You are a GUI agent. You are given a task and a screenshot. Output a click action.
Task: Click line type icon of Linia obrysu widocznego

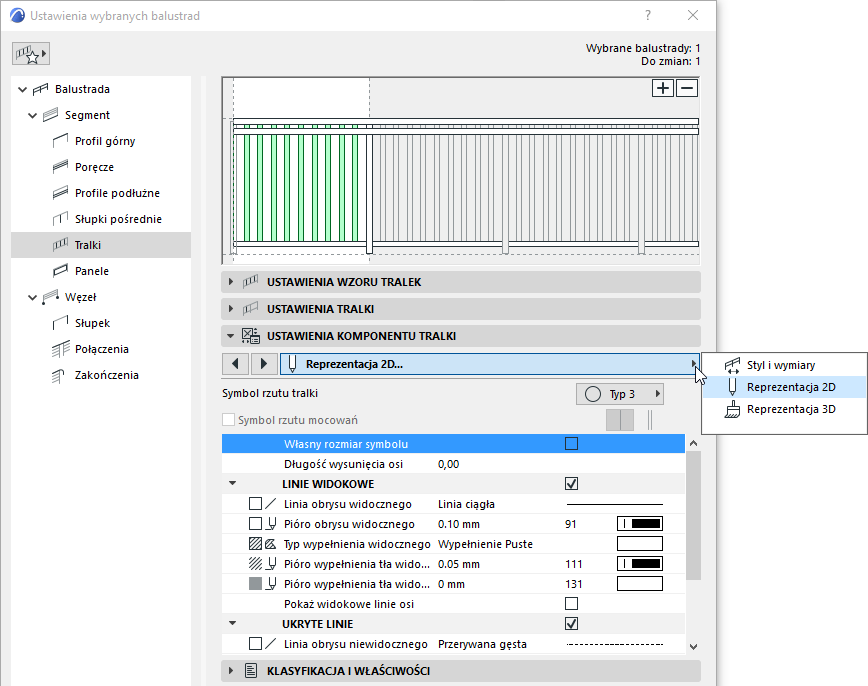tap(271, 504)
